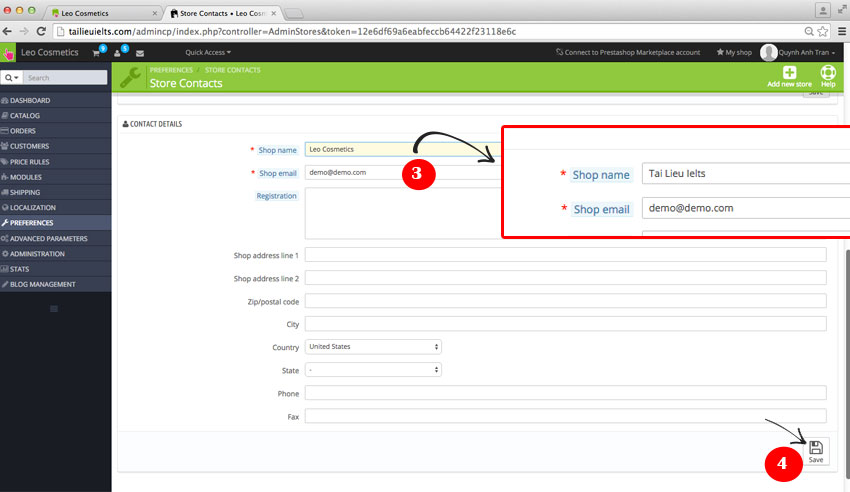The image size is (850, 492).
Task: Expand the Quick Access menu
Action: click(208, 52)
